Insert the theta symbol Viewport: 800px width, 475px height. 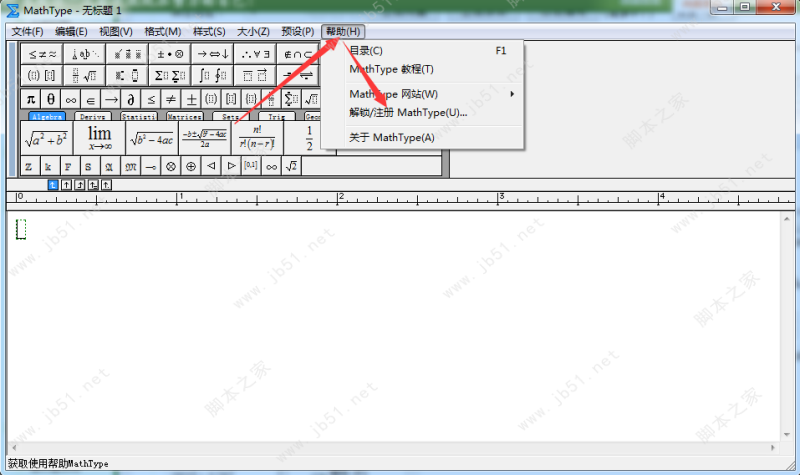51,98
